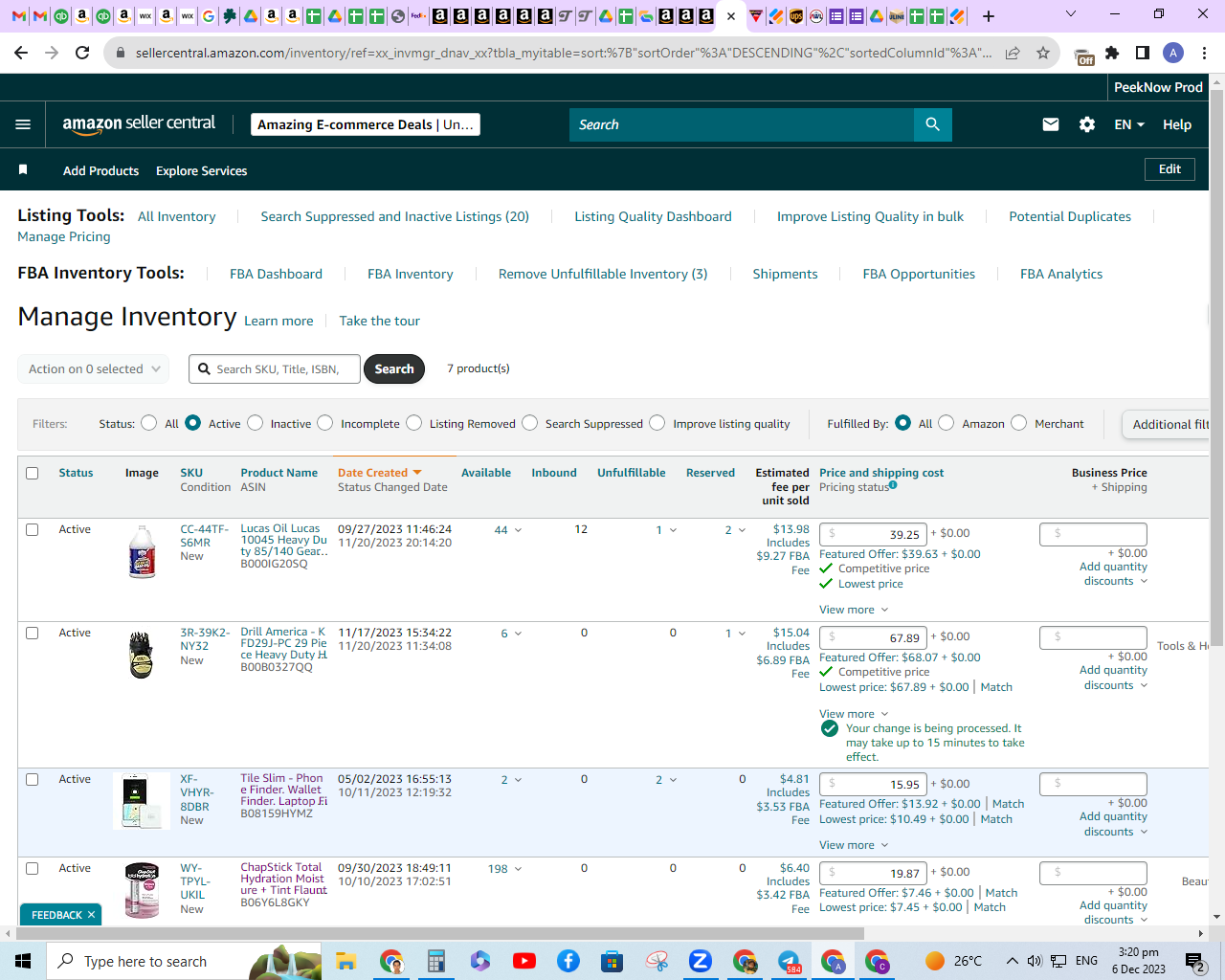
Task: Click the Pricing status info icon
Action: click(x=893, y=485)
